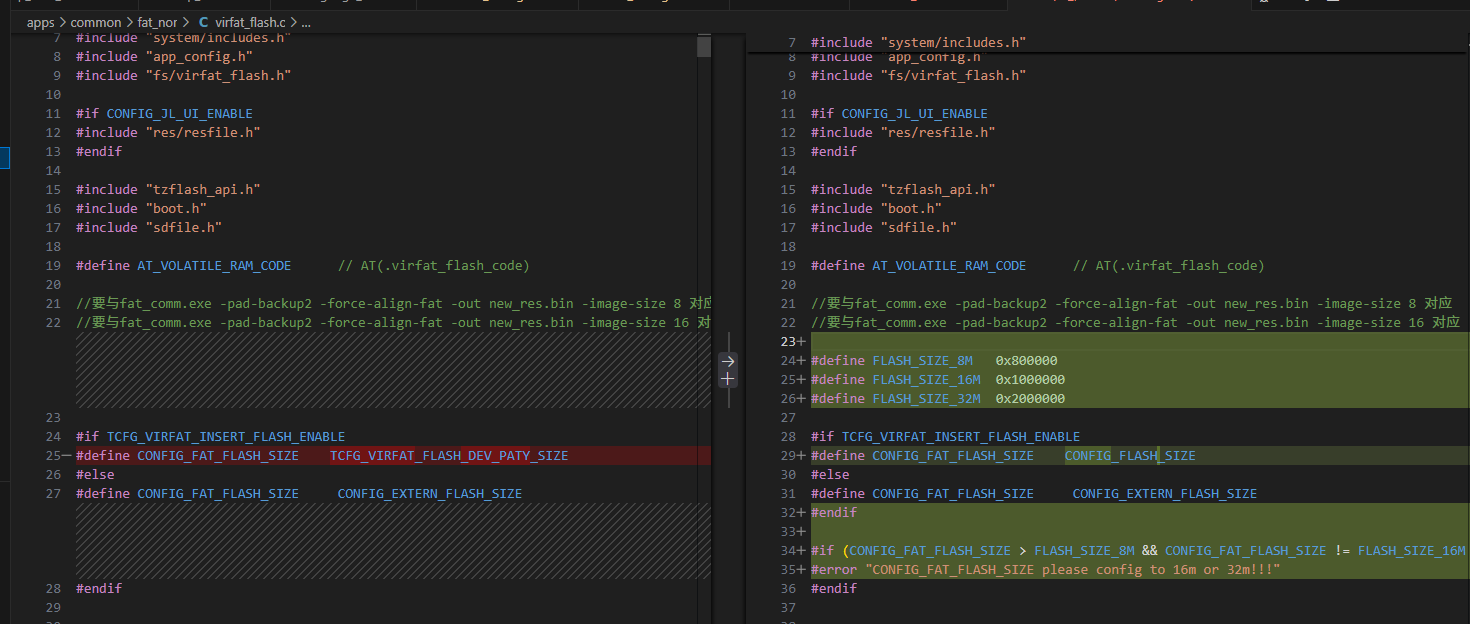
Task: Click CONFIG_EXTERN_FLASH_SIZE in the left pane
Action: [x=430, y=493]
